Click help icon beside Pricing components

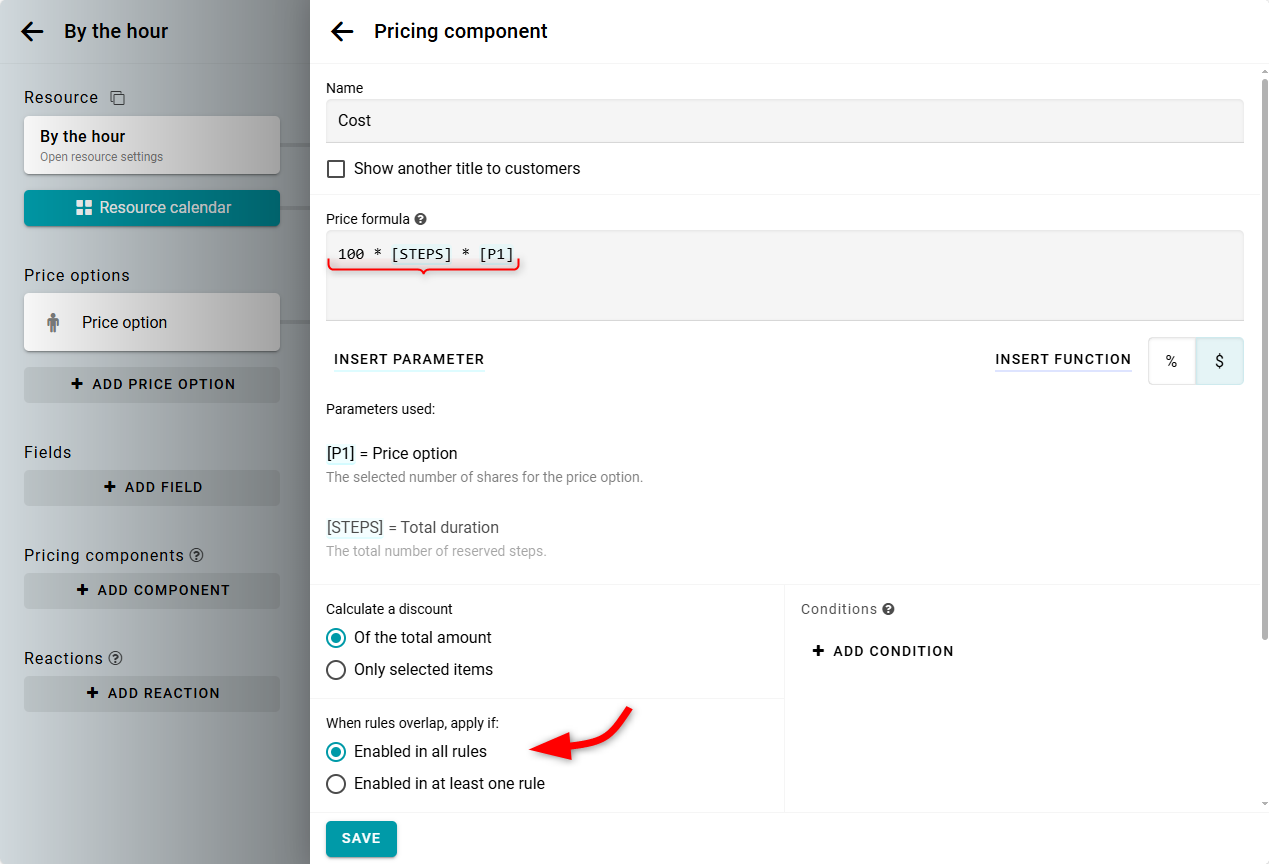197,555
